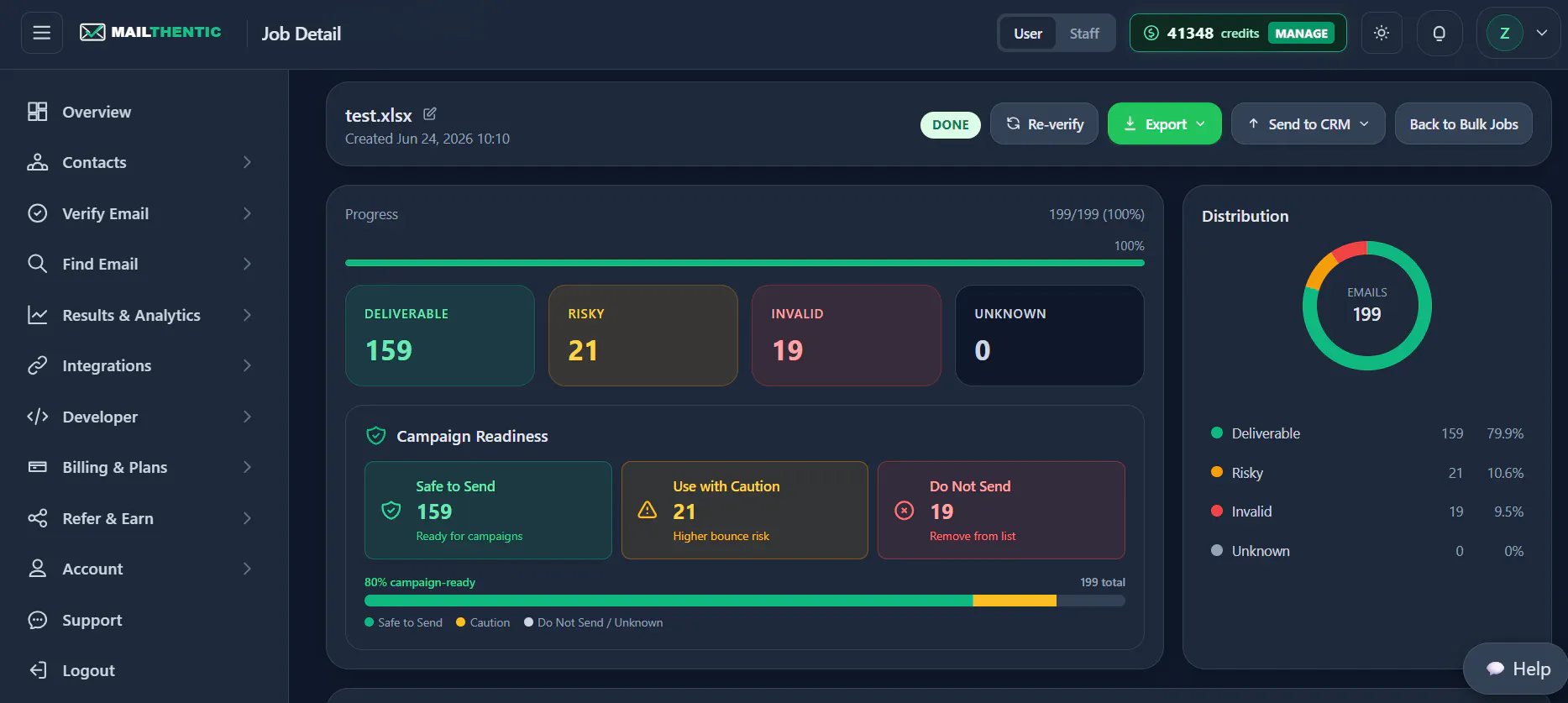Viewport: 1568px width, 703px height.
Task: Click the emails distribution donut chart
Action: [1366, 306]
